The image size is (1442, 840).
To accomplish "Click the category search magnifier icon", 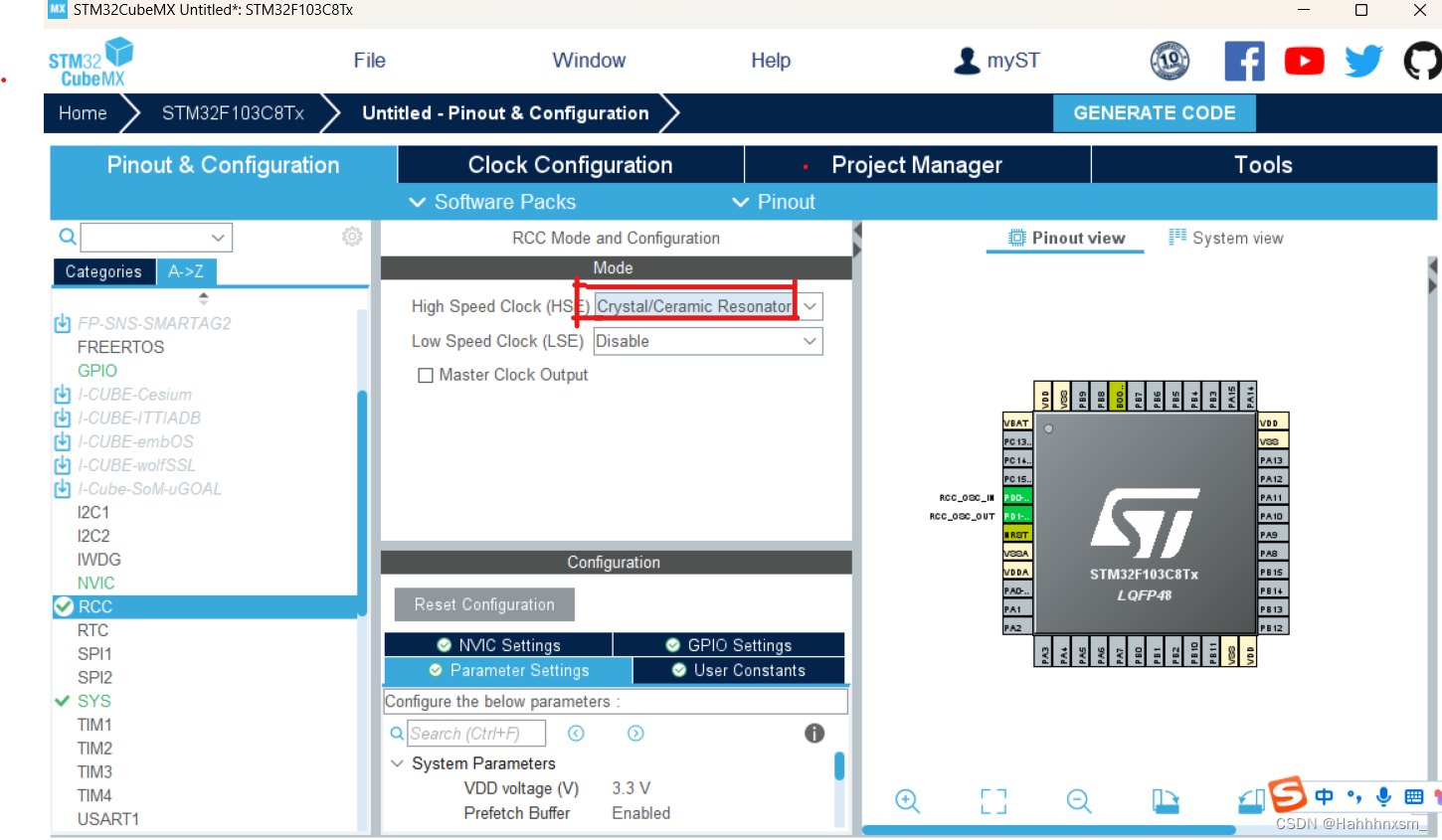I will (x=67, y=237).
